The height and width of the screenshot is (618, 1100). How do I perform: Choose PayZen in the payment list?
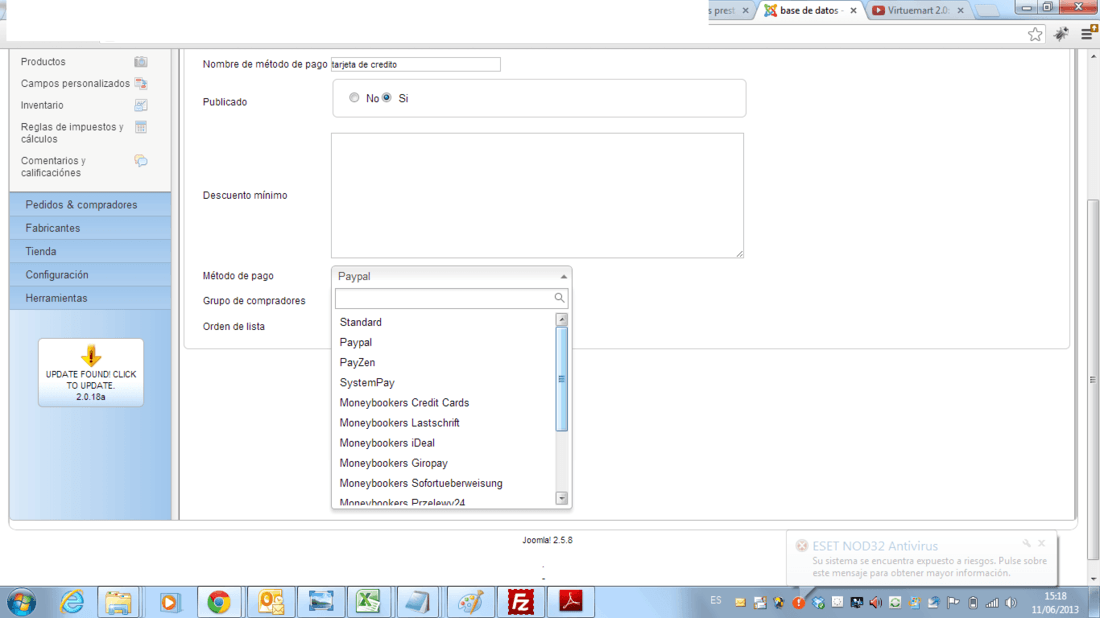[444, 363]
